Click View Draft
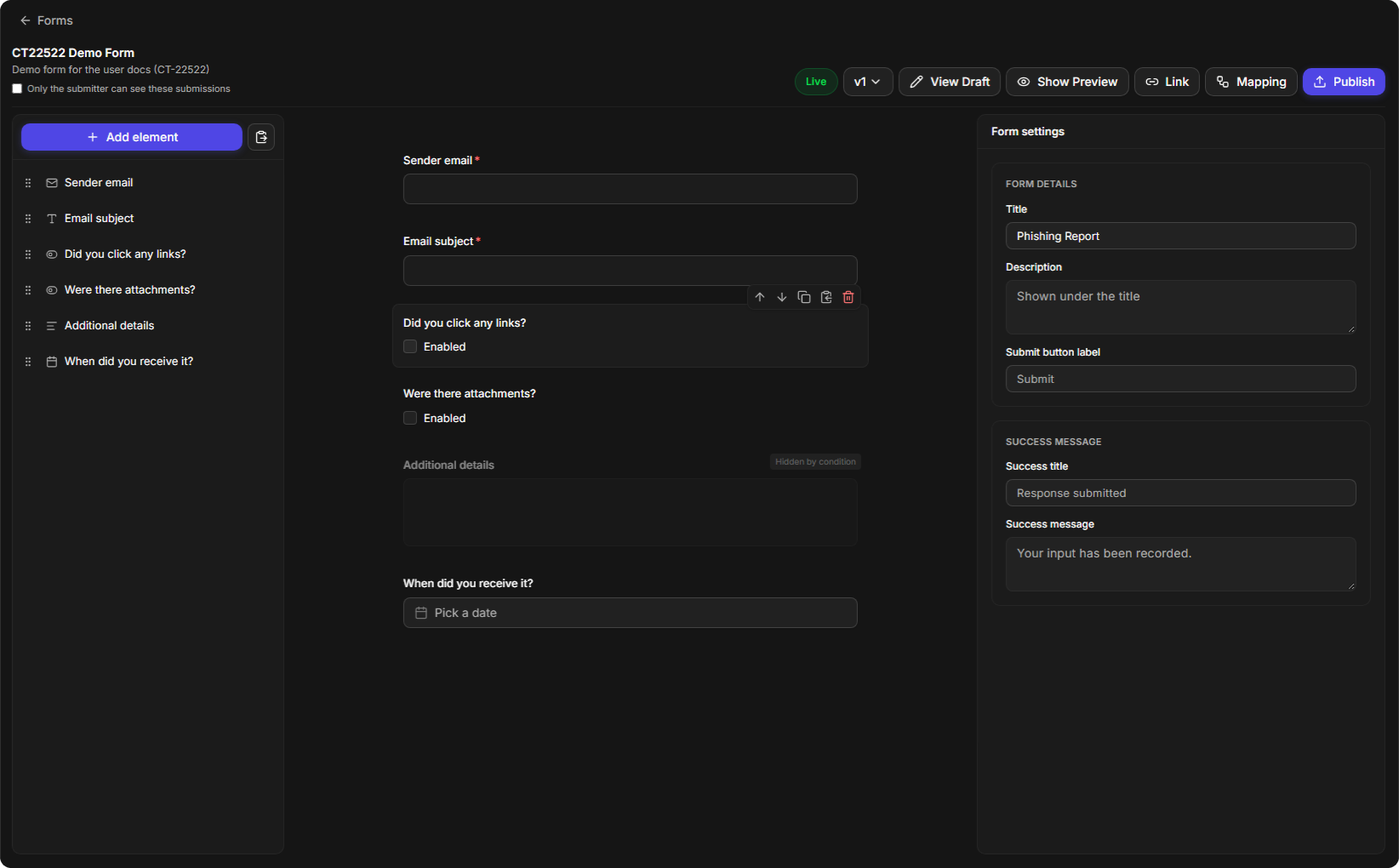1399x868 pixels. coord(950,82)
